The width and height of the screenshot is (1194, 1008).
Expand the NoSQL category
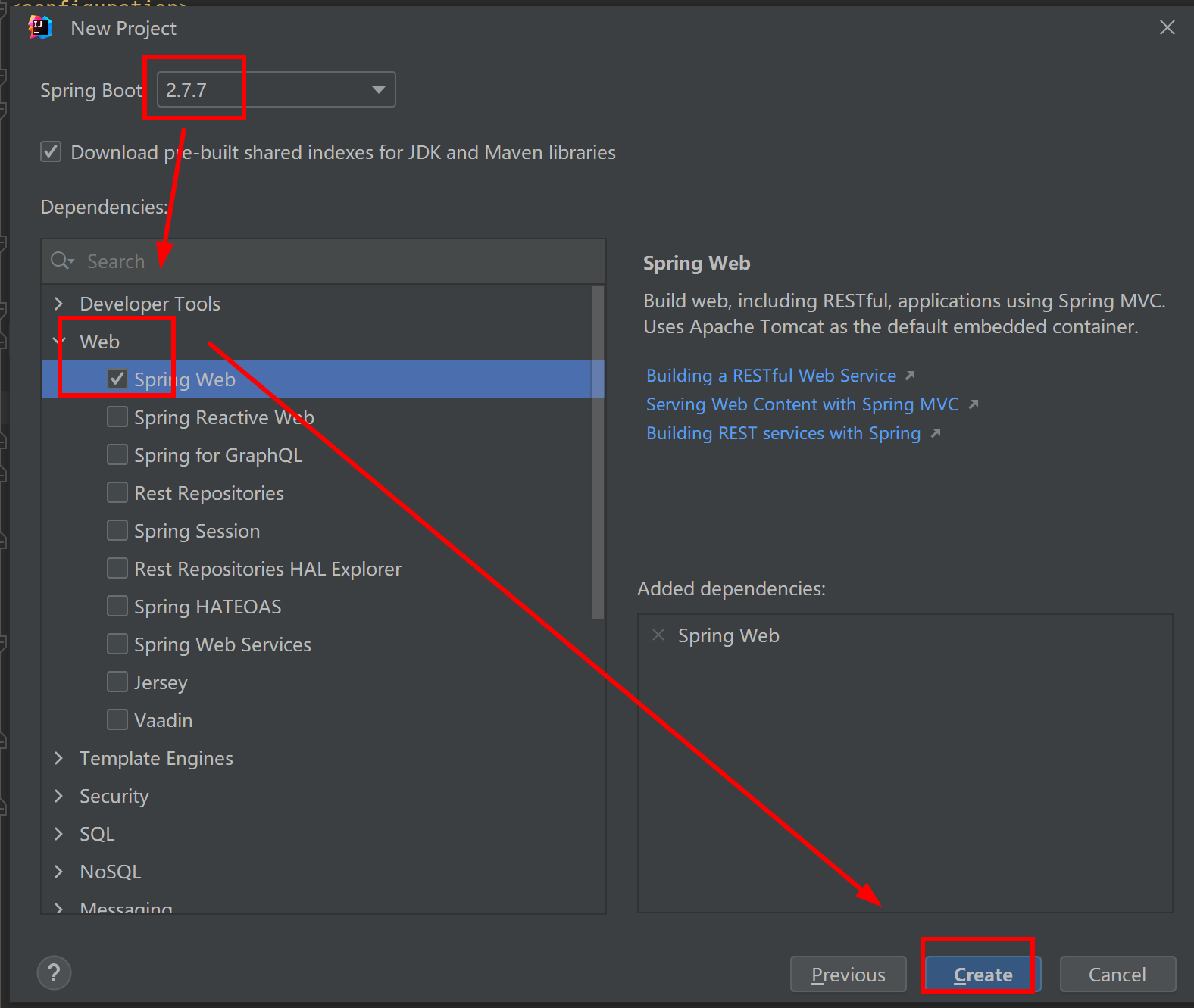tap(59, 872)
